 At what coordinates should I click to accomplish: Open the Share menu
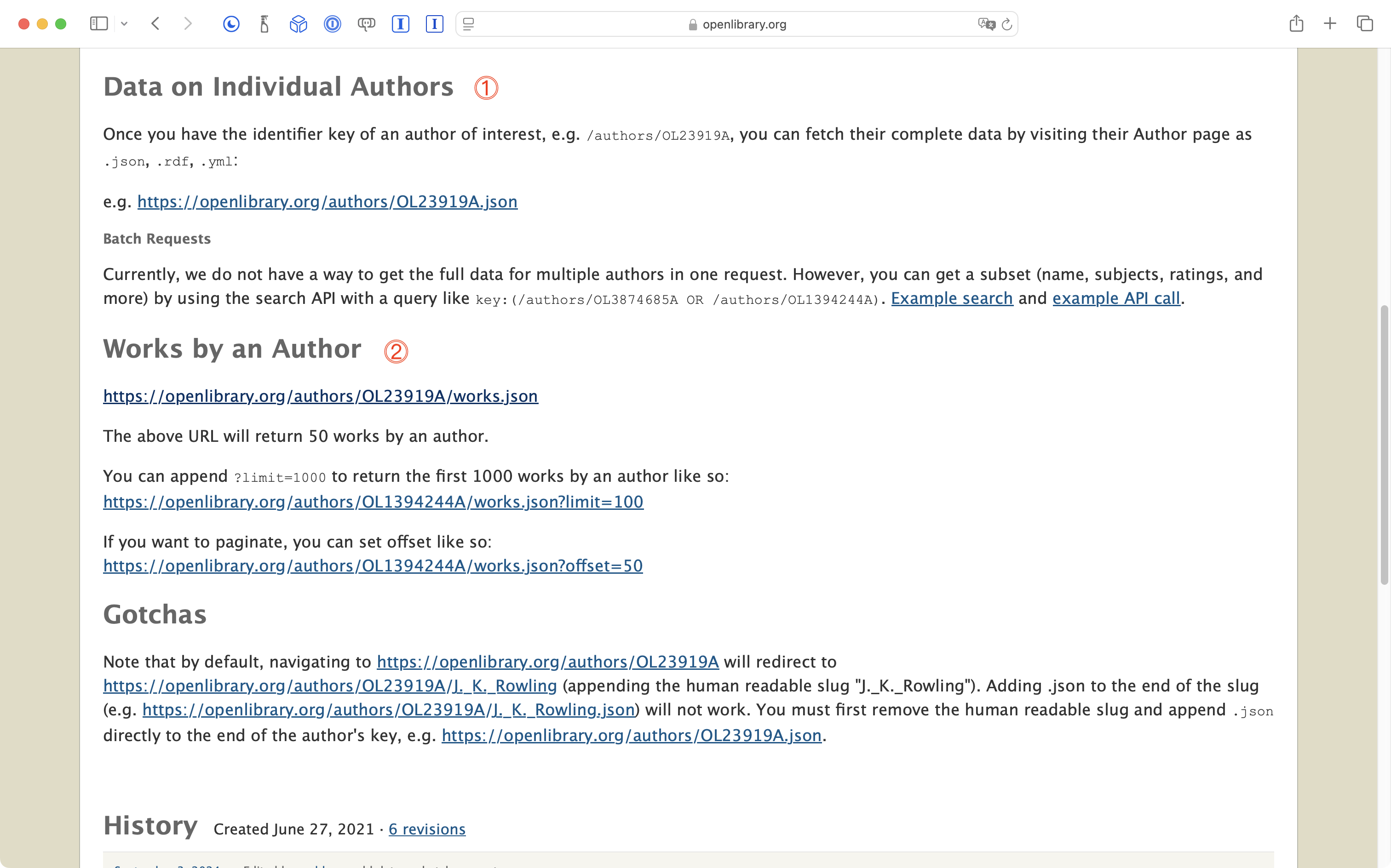point(1296,23)
